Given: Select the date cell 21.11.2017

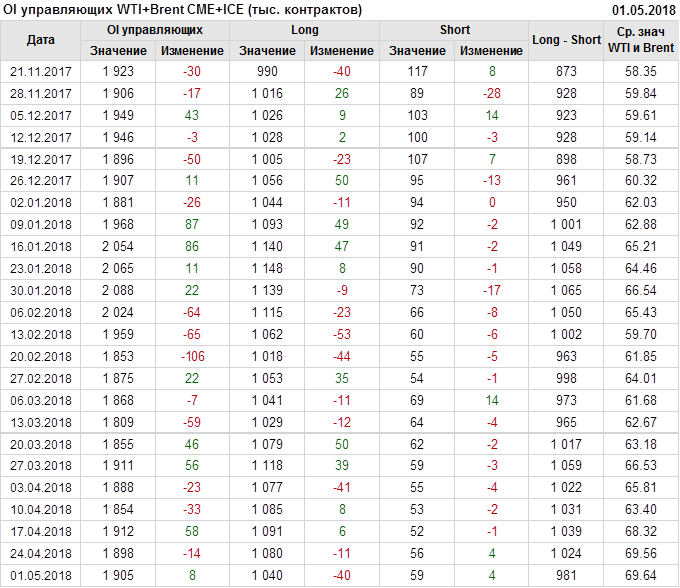Looking at the screenshot, I should click(x=40, y=72).
